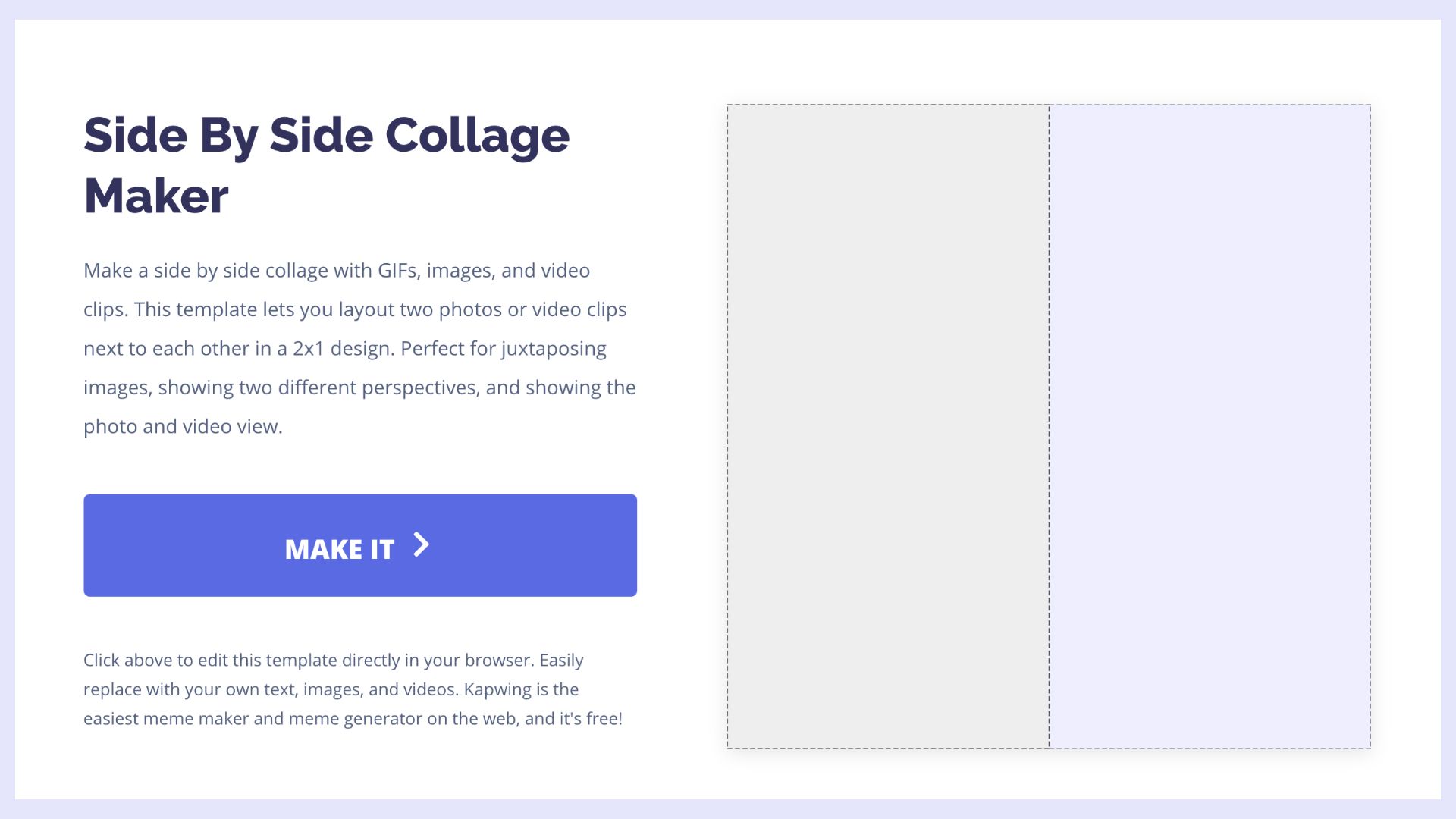Click the word "Side" starting the heading
This screenshot has height=819, width=1456.
point(136,136)
